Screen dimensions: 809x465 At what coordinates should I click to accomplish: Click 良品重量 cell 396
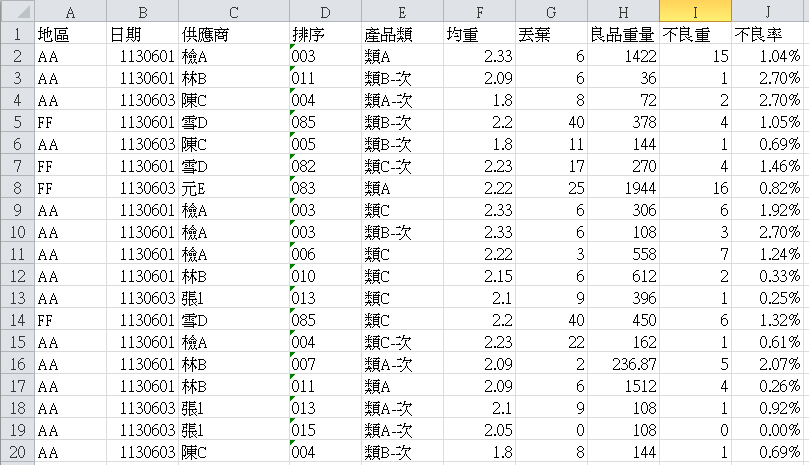623,298
